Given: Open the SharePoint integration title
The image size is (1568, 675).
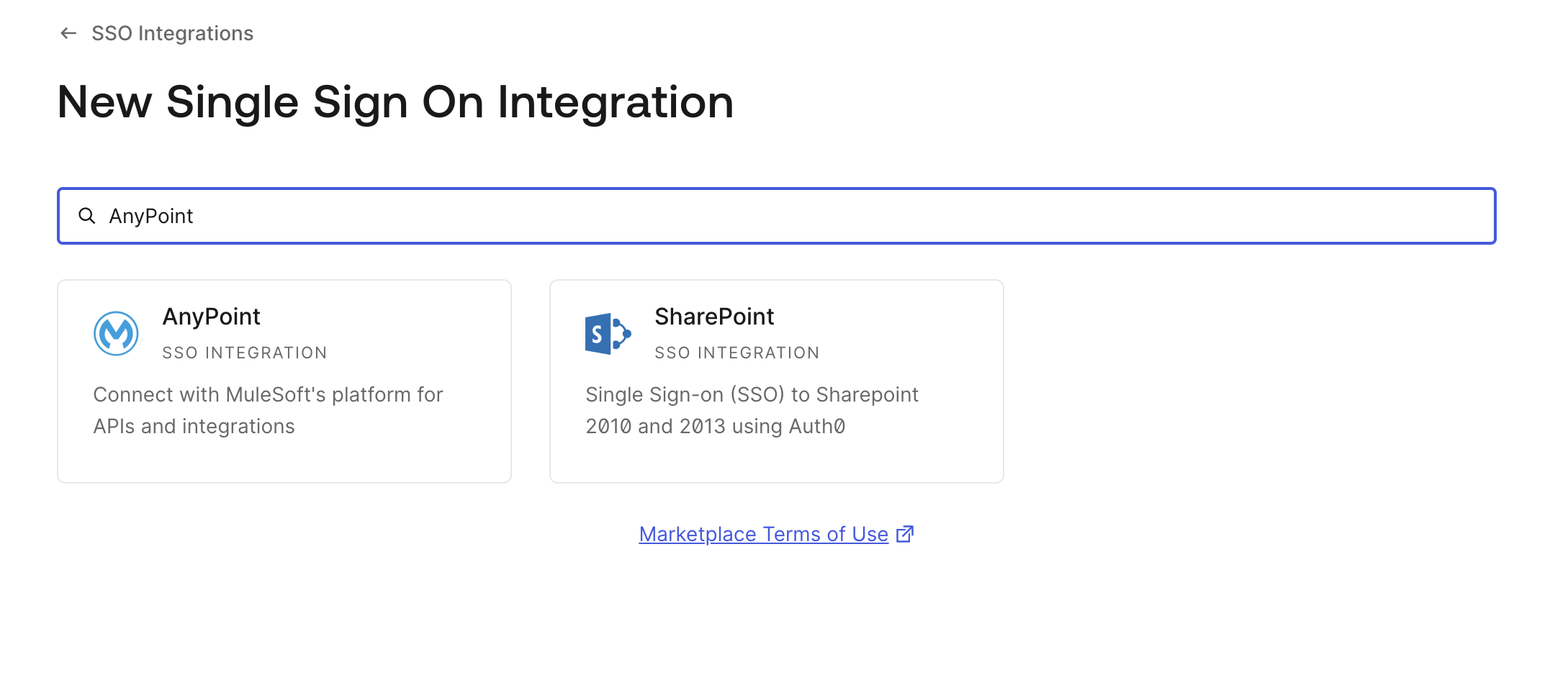Looking at the screenshot, I should point(714,317).
